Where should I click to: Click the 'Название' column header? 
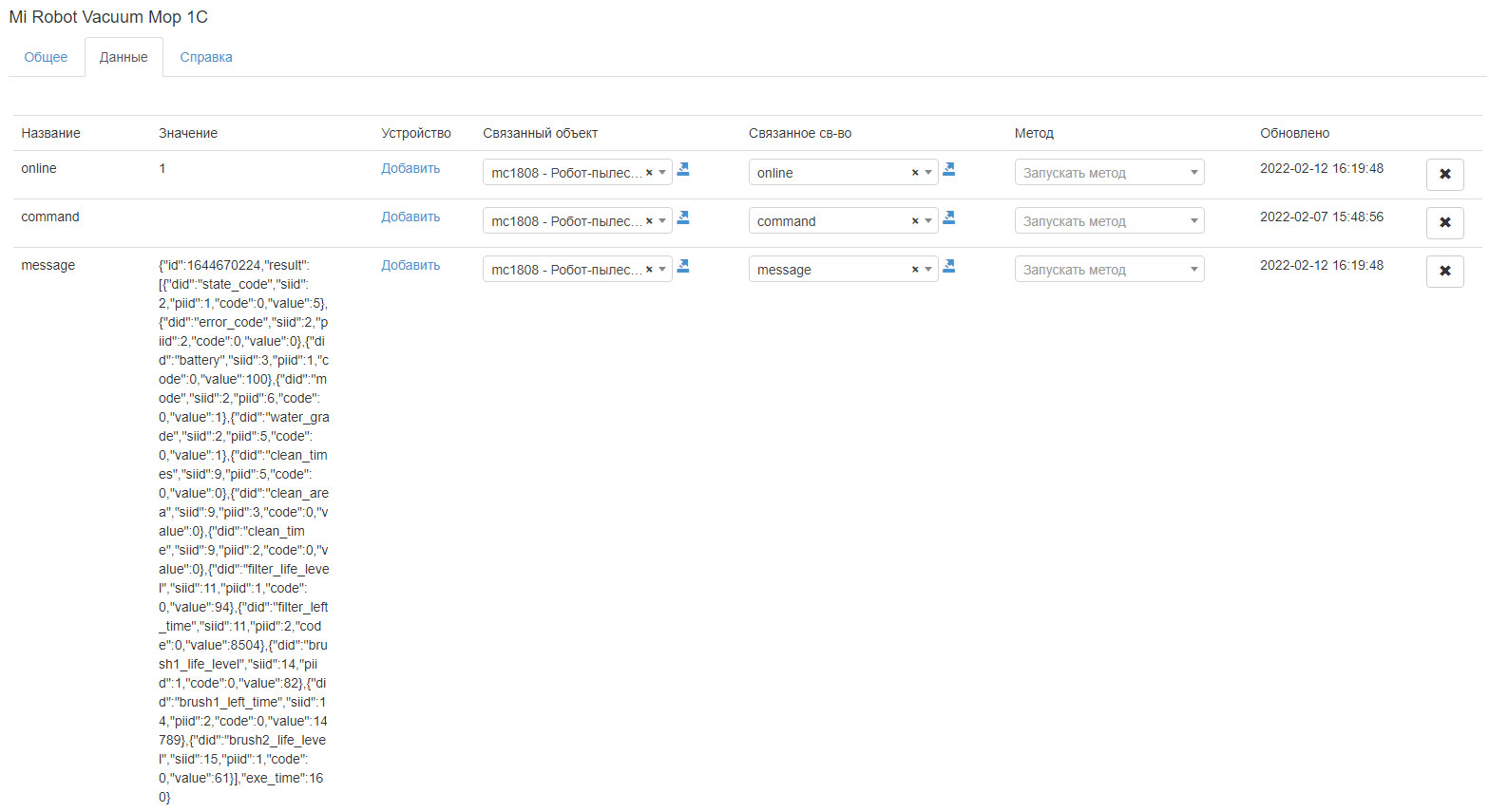click(x=50, y=133)
